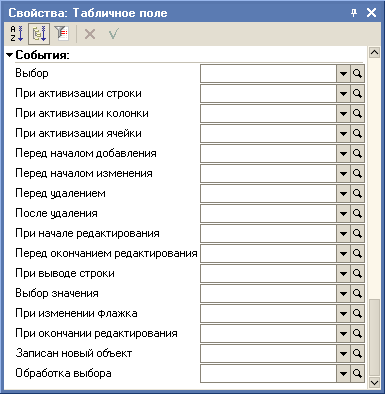Open dropdown for После удаления
Viewport: 385px width, 394px height.
pyautogui.click(x=343, y=214)
